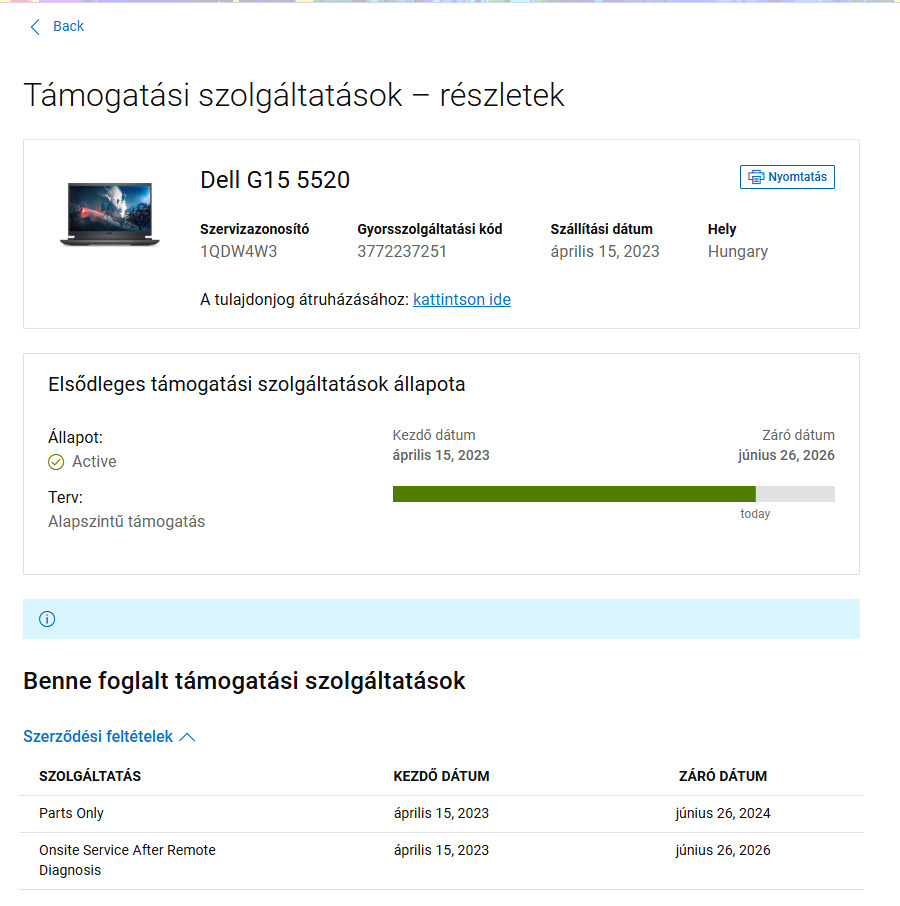The height and width of the screenshot is (906, 900).
Task: Click the 'today' marker under progress bar
Action: pos(755,514)
